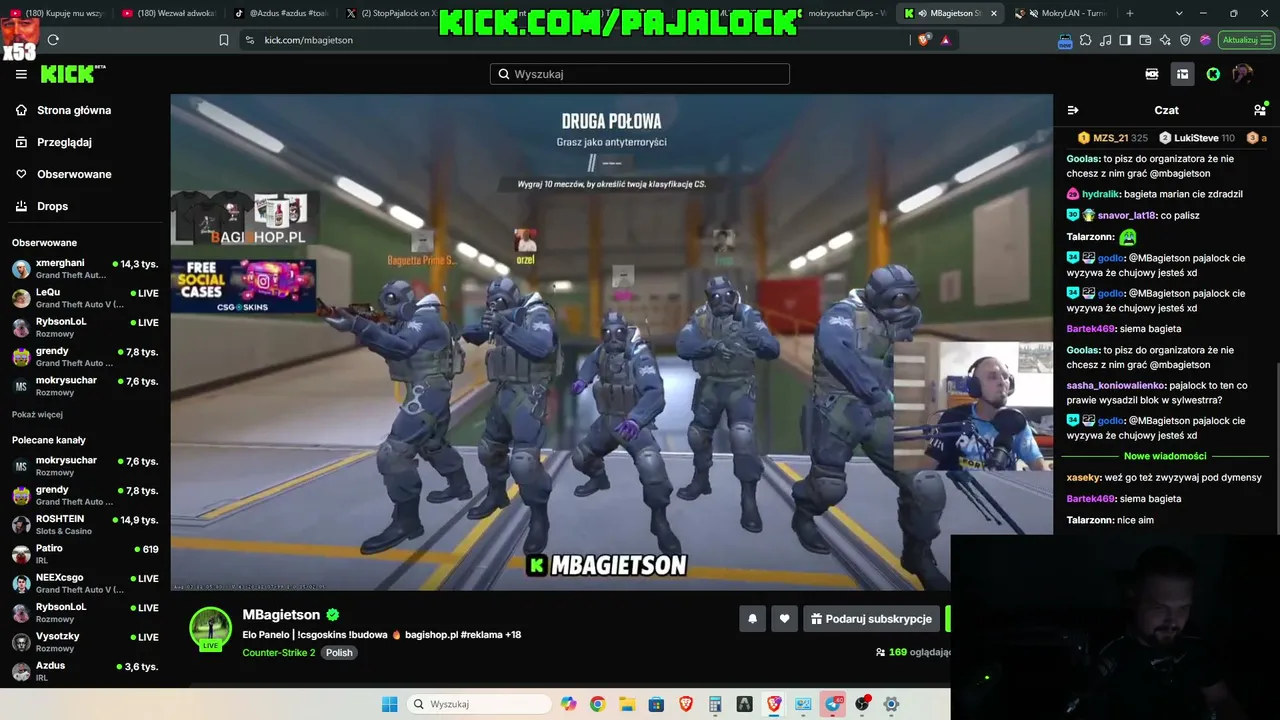
Task: Switch to the Wezwał adwokat YouTube tab
Action: (168, 13)
